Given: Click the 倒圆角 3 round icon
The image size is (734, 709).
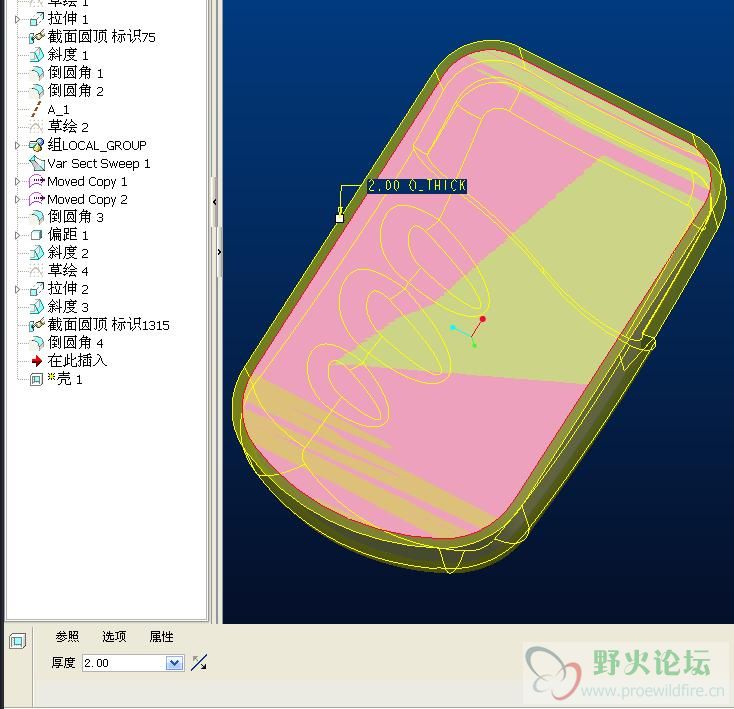Looking at the screenshot, I should coord(37,217).
